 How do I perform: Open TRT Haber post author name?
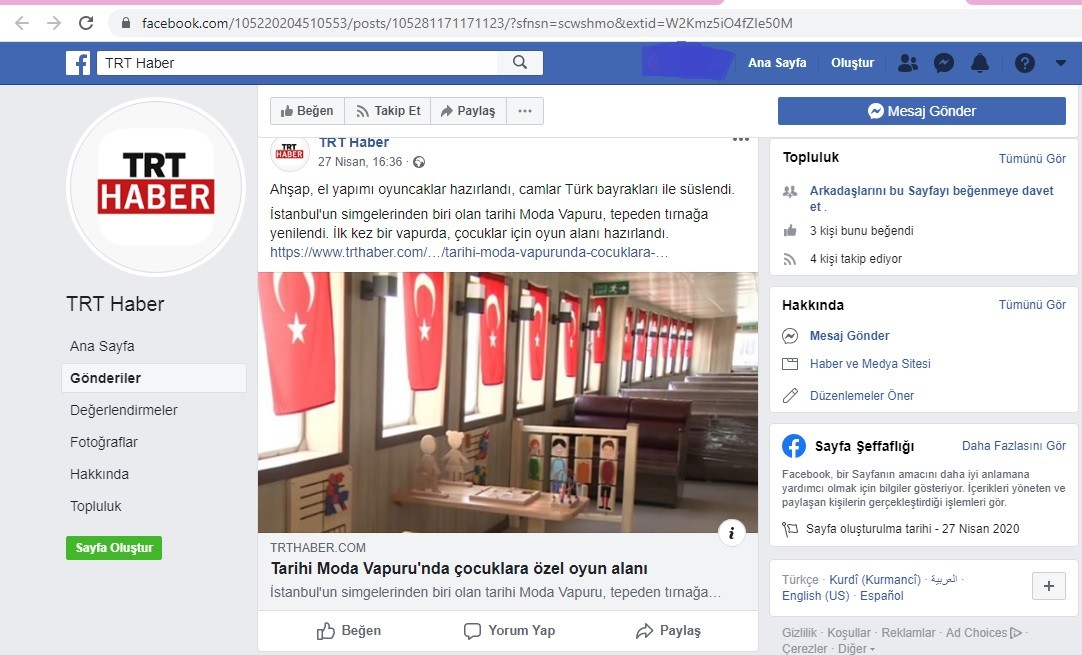[x=354, y=143]
